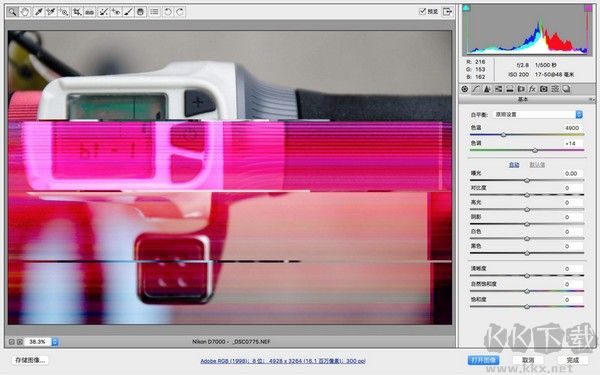Switch to the Camera Calibration panel tab
Viewport: 600px width, 375px height.
543,89
